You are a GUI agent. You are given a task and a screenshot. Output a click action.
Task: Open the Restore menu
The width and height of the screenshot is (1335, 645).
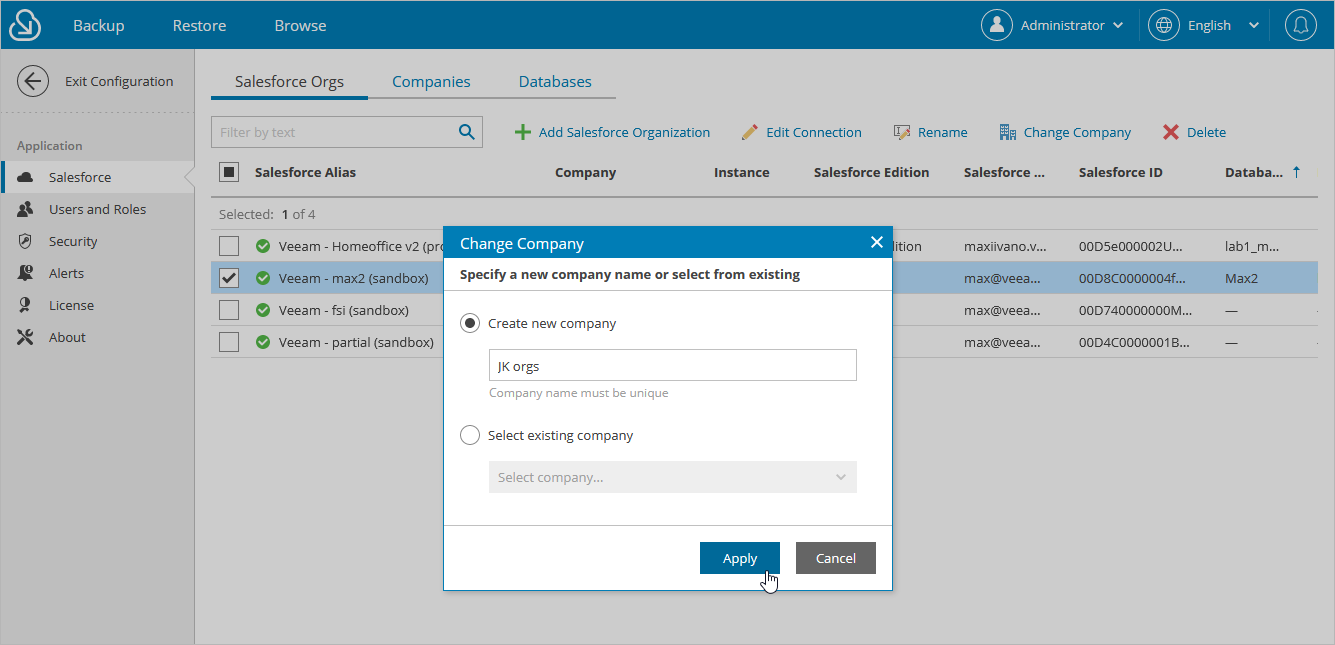point(199,25)
